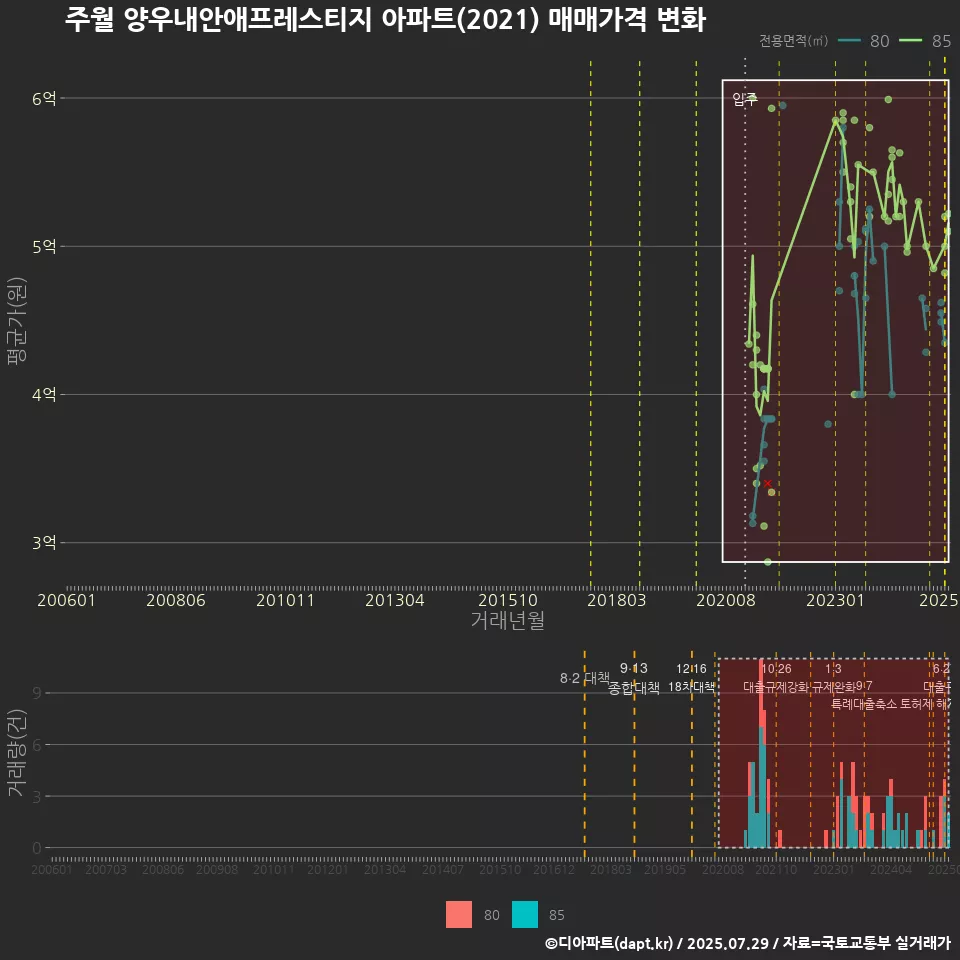Click 201510 under the price chart

pos(508,600)
